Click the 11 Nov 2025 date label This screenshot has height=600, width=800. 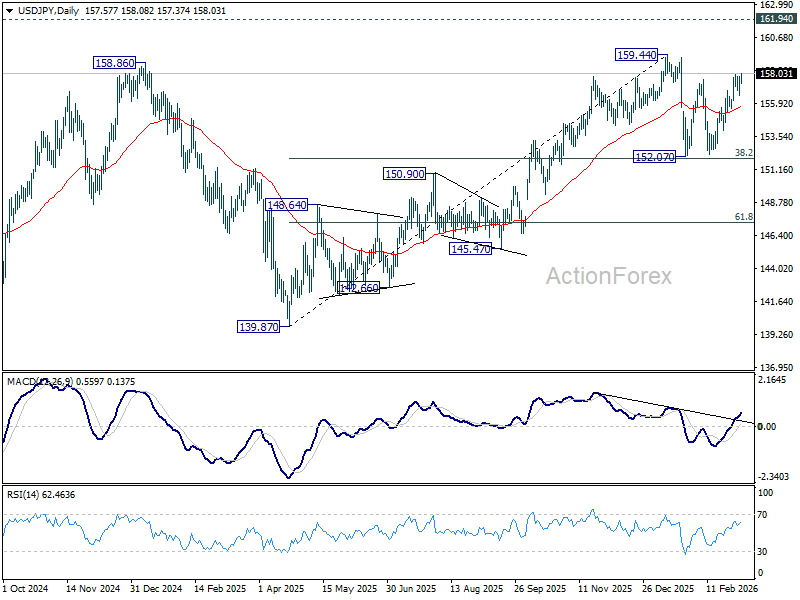point(605,588)
